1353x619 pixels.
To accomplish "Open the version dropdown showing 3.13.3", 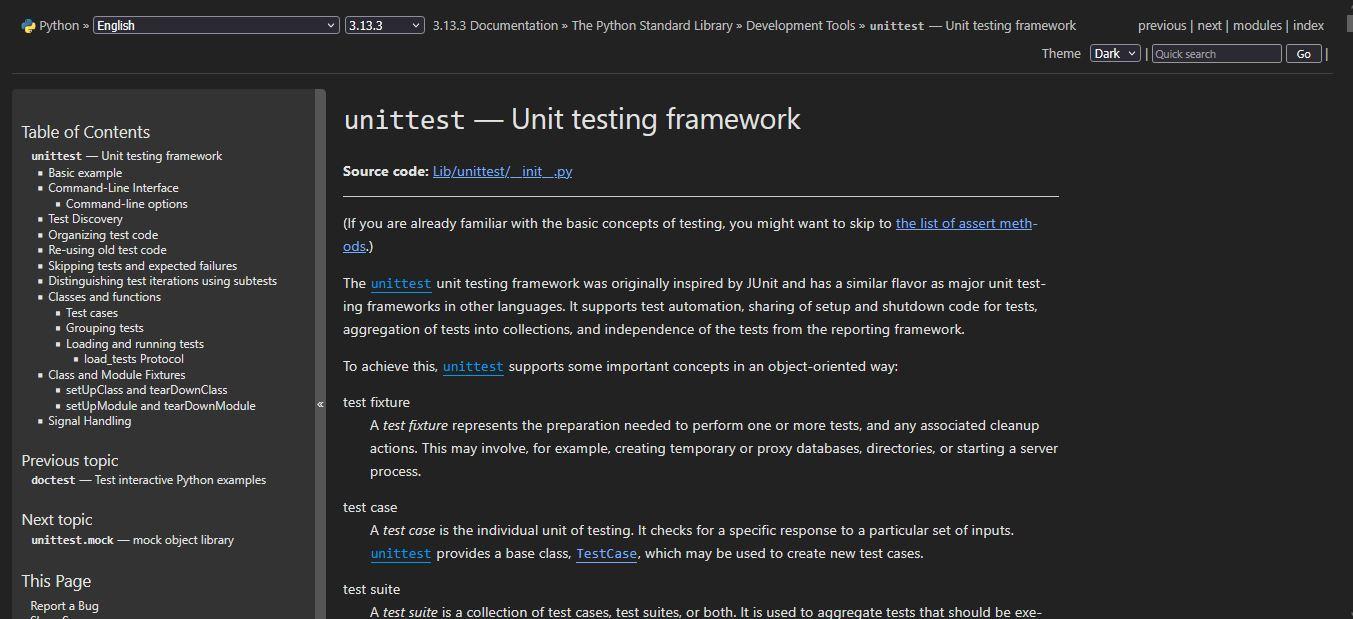I will point(385,25).
